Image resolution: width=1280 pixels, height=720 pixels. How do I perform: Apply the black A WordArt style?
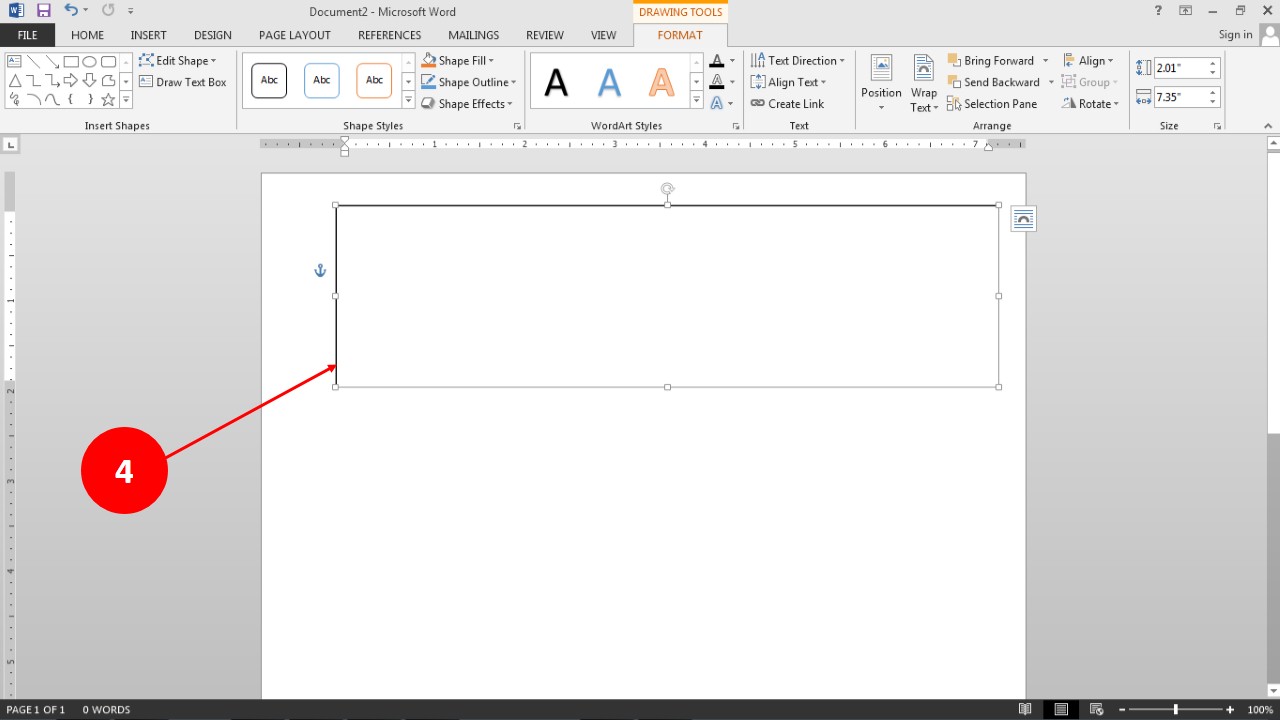(556, 83)
